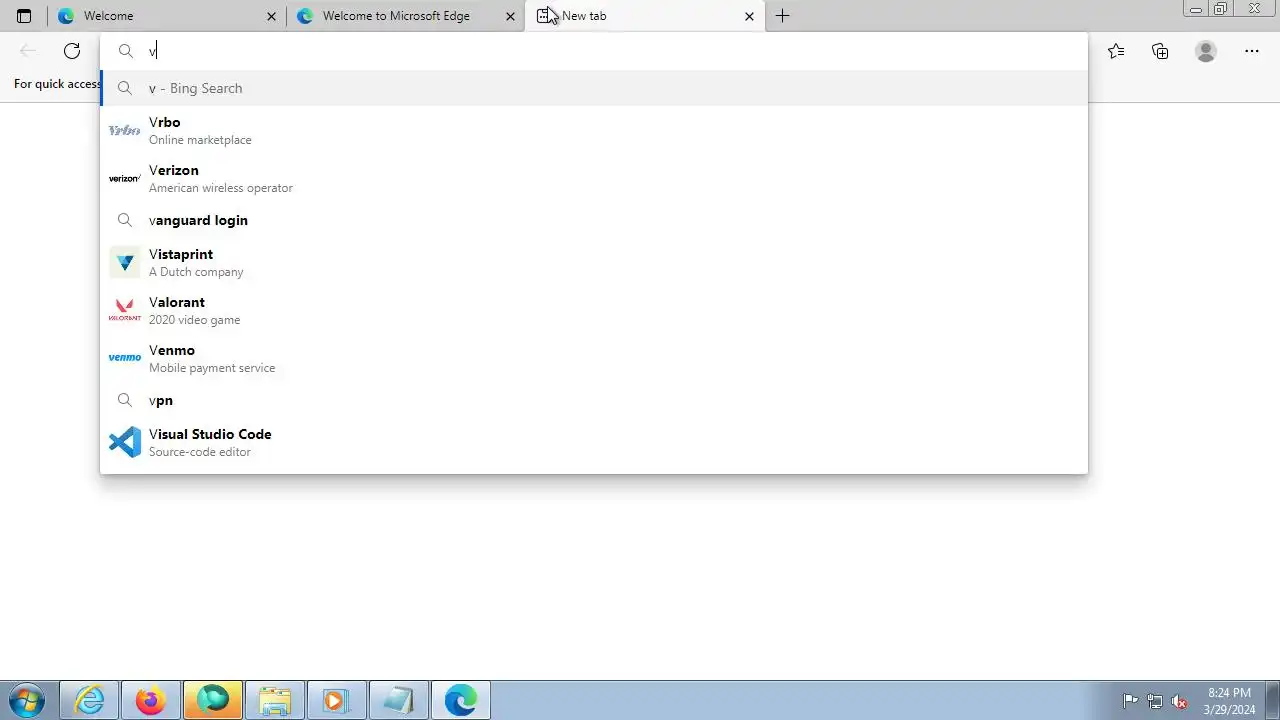The height and width of the screenshot is (720, 1280).
Task: Launch Firefox from the taskbar
Action: click(x=151, y=701)
